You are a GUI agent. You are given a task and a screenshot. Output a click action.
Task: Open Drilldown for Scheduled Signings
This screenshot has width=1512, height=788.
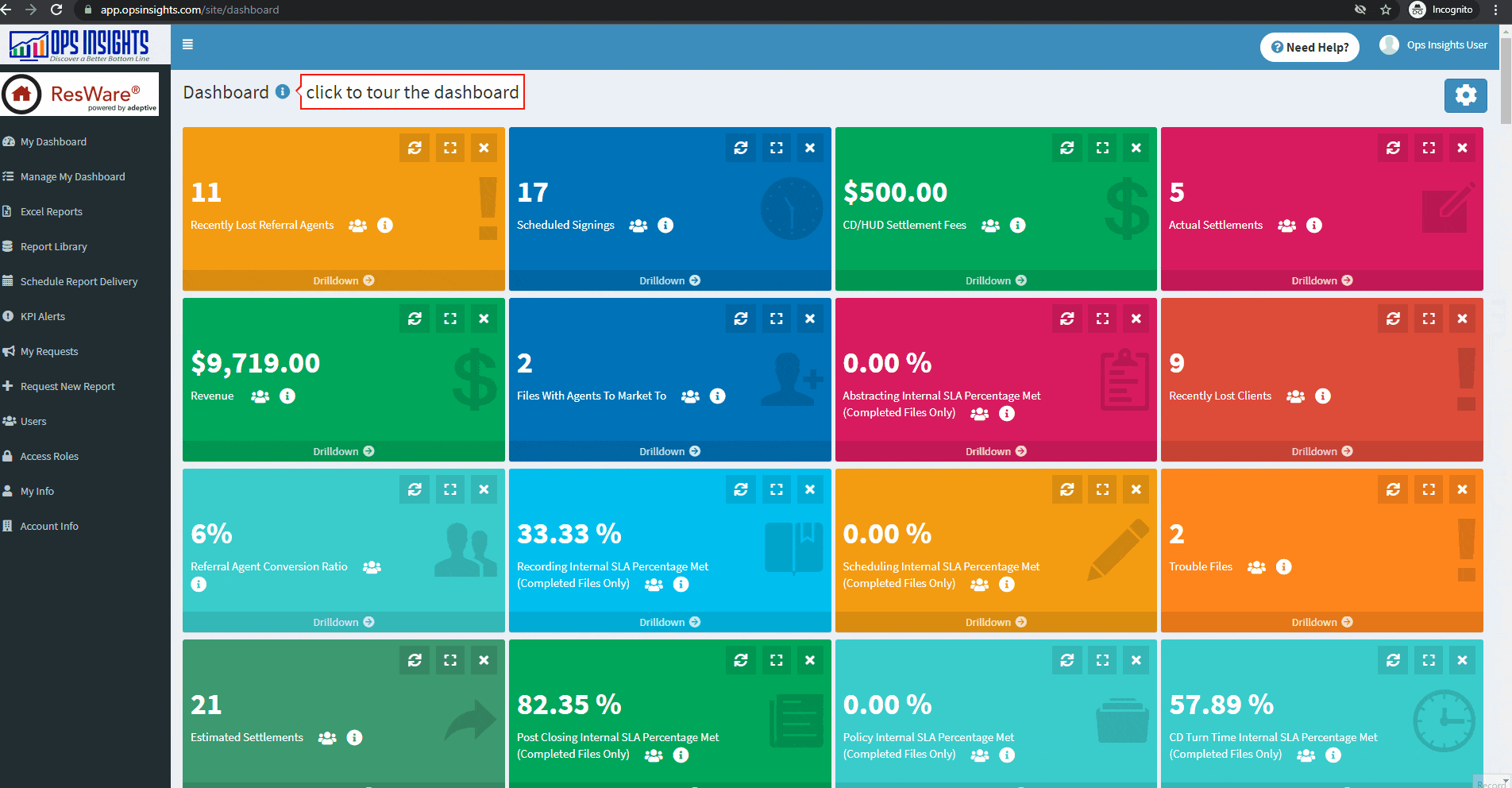(669, 280)
